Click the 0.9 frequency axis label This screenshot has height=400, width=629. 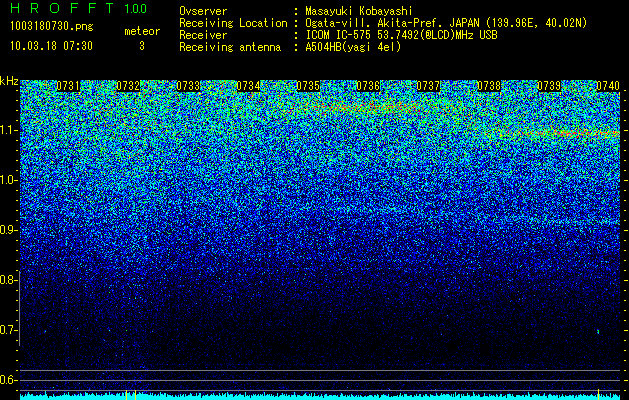pos(8,230)
